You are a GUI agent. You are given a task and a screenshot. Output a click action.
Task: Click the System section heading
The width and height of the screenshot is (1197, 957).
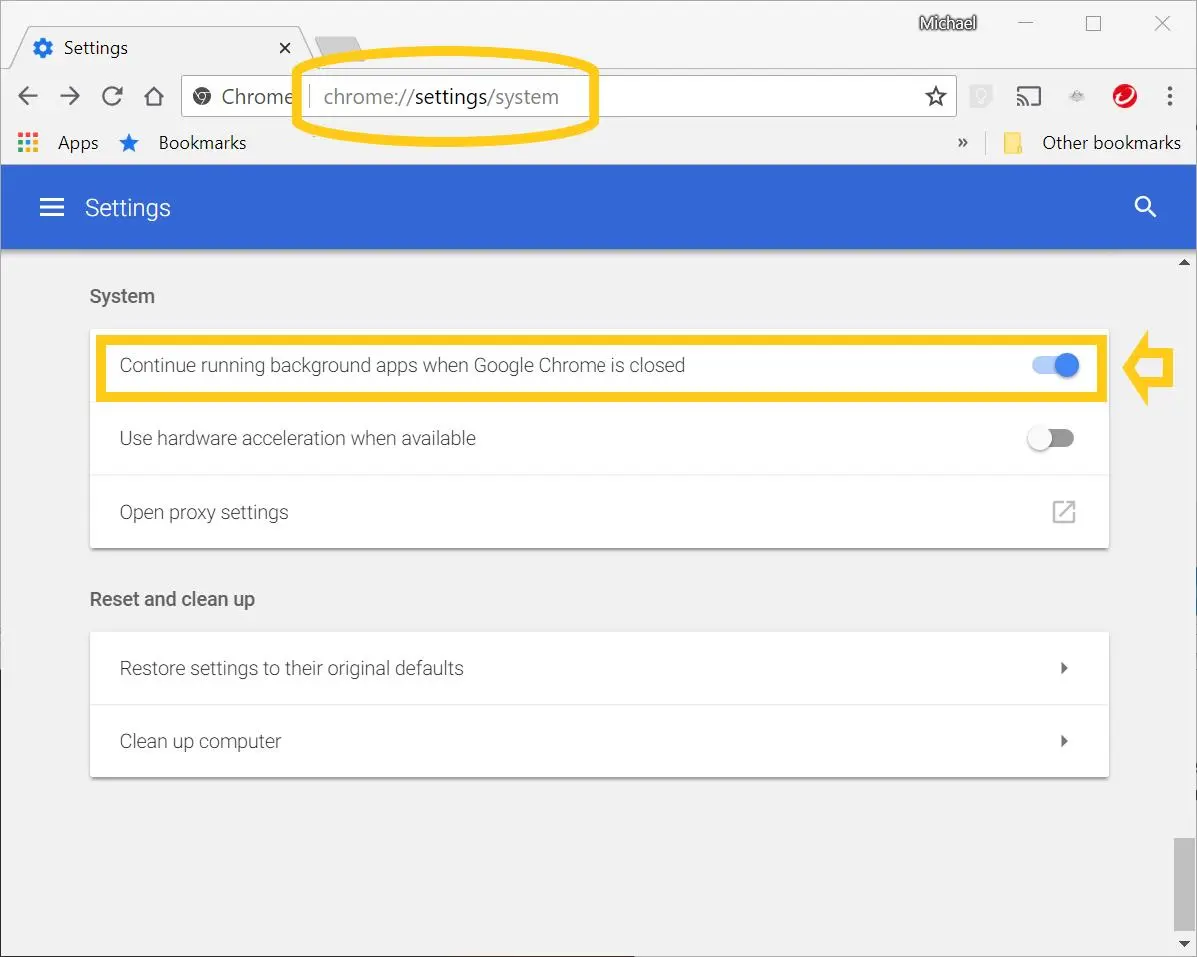(122, 296)
